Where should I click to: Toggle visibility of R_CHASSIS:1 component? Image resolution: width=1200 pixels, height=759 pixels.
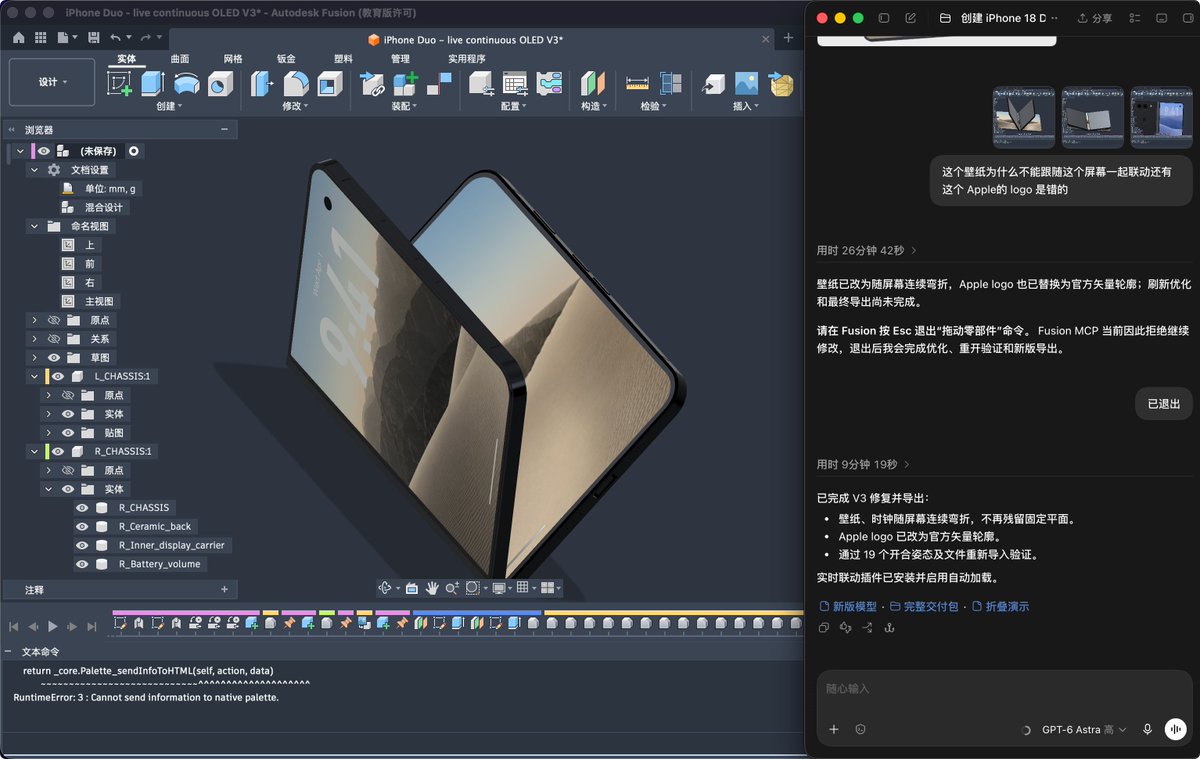tap(57, 451)
